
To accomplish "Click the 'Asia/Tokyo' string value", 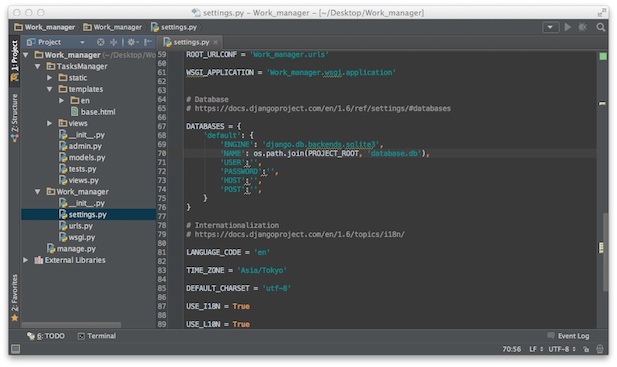I will pos(262,271).
